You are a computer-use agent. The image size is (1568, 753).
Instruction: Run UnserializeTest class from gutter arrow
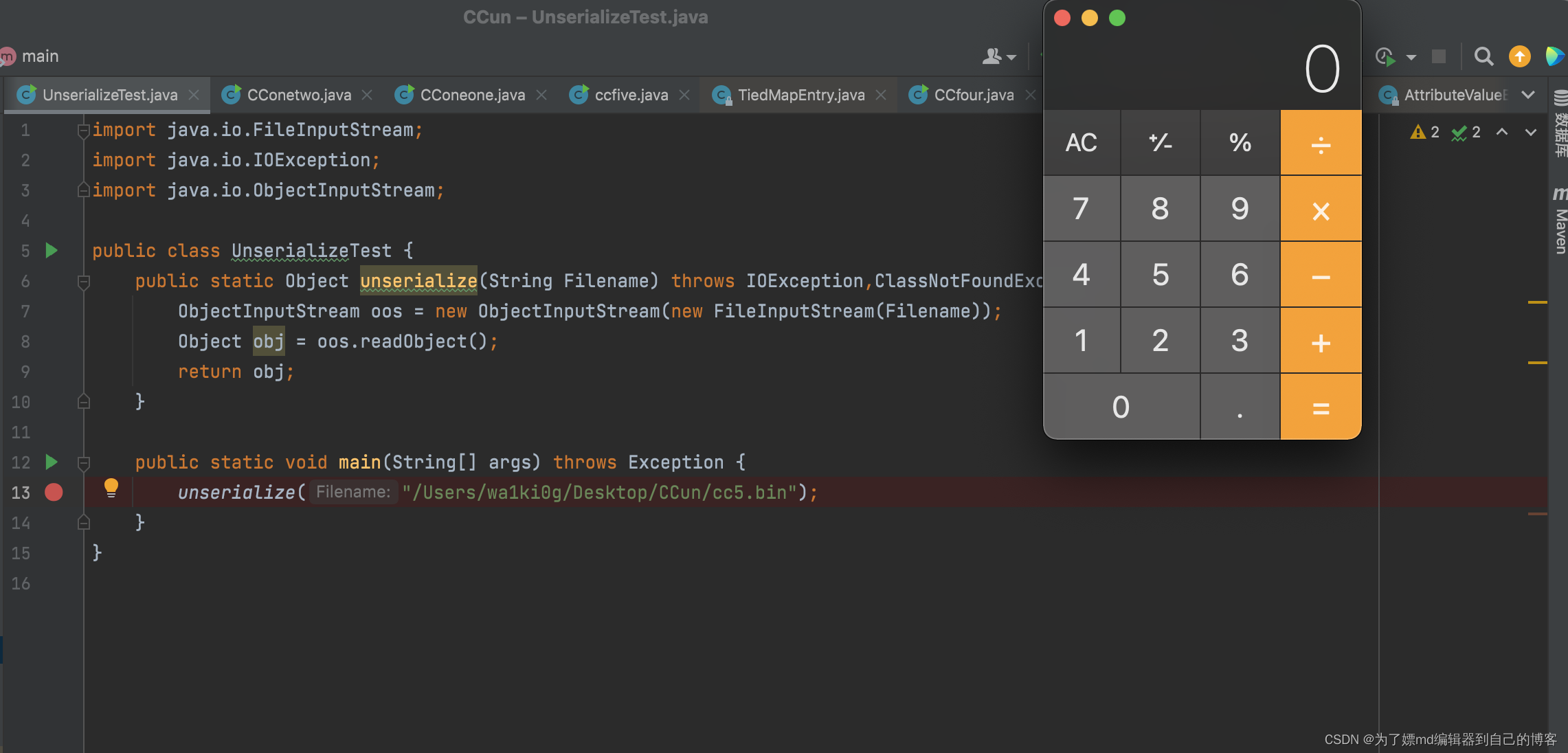click(52, 250)
